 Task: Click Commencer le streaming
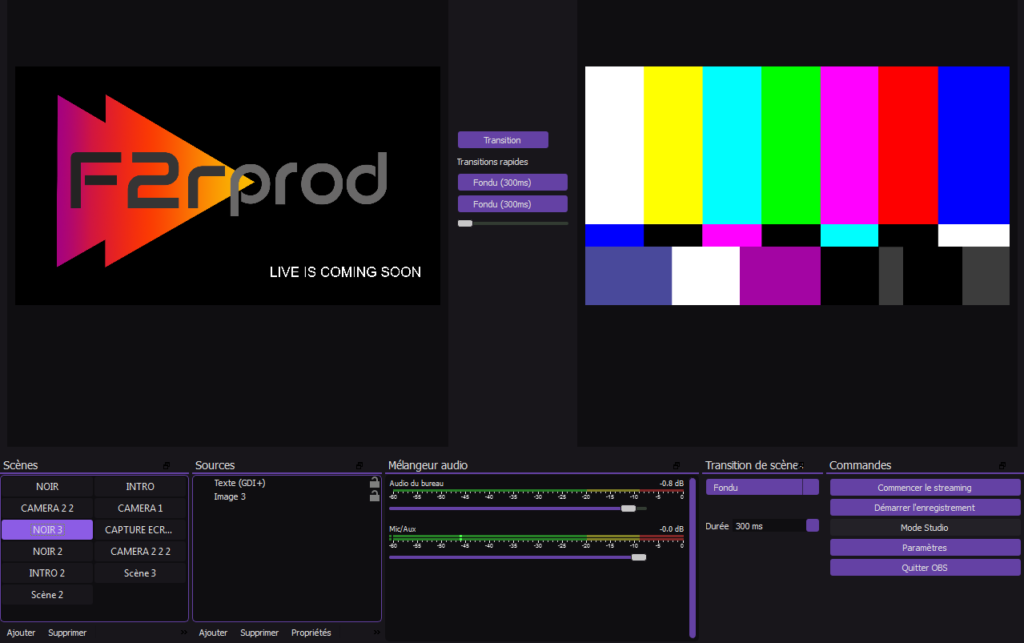pos(924,487)
